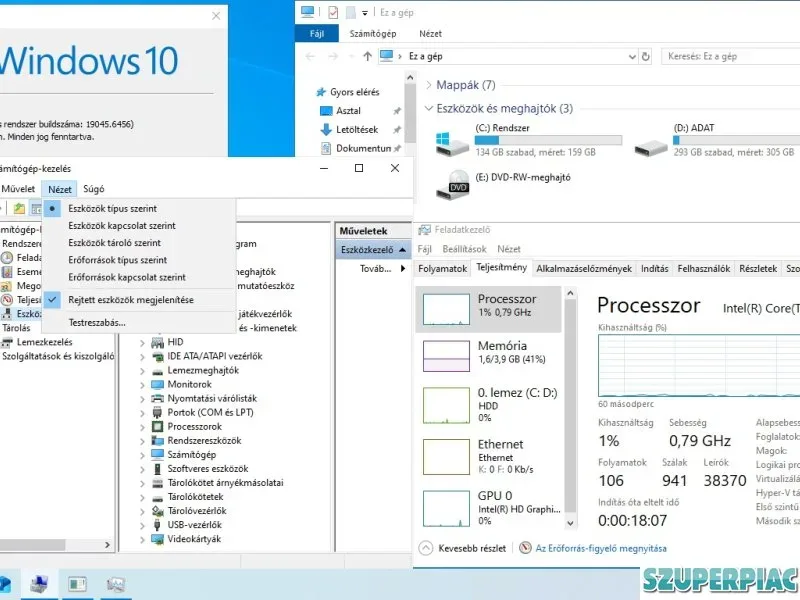Open the Számítógép ribbon tab
This screenshot has height=600, width=800.
(372, 34)
